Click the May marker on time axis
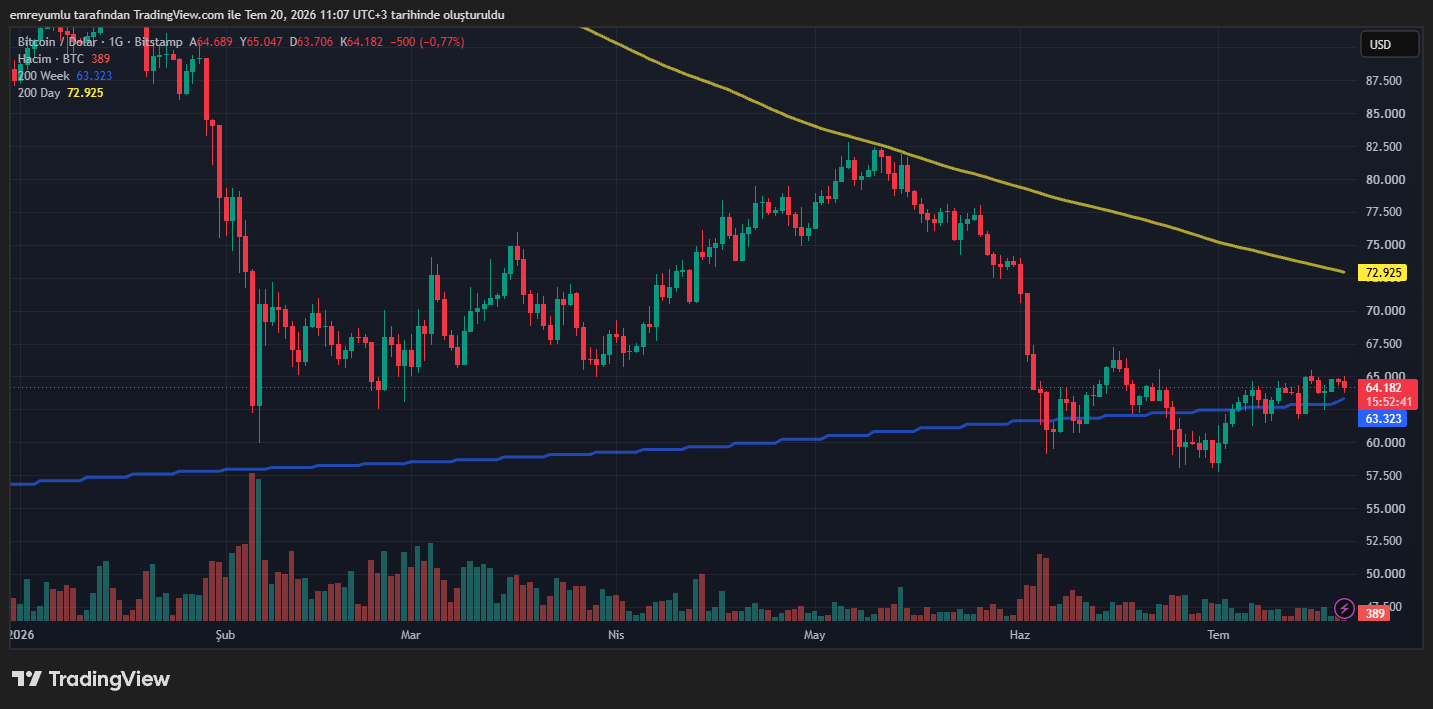 coord(815,635)
